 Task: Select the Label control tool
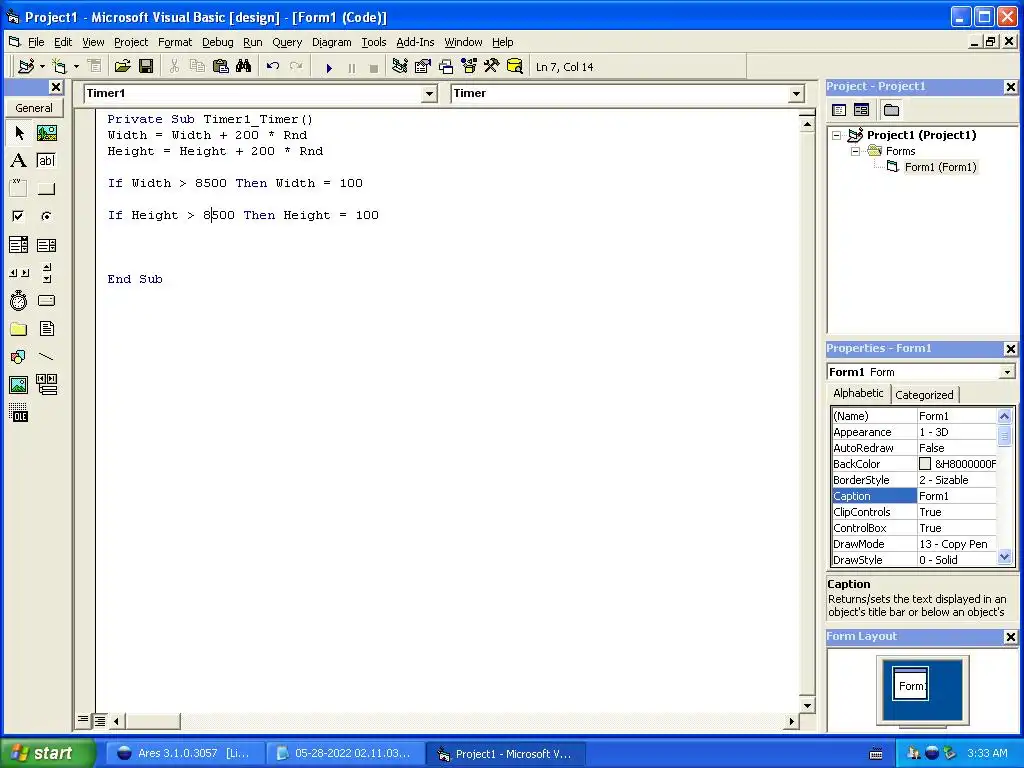click(19, 161)
